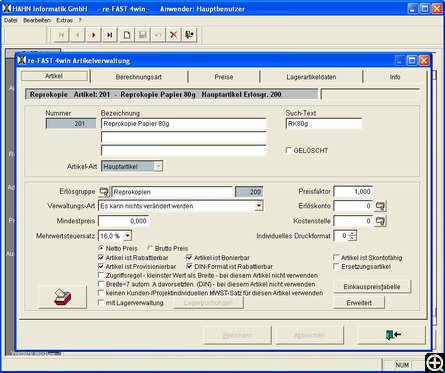
Task: Open the Mehrwertsteuersatz 16,0 % dropdown
Action: (128, 236)
